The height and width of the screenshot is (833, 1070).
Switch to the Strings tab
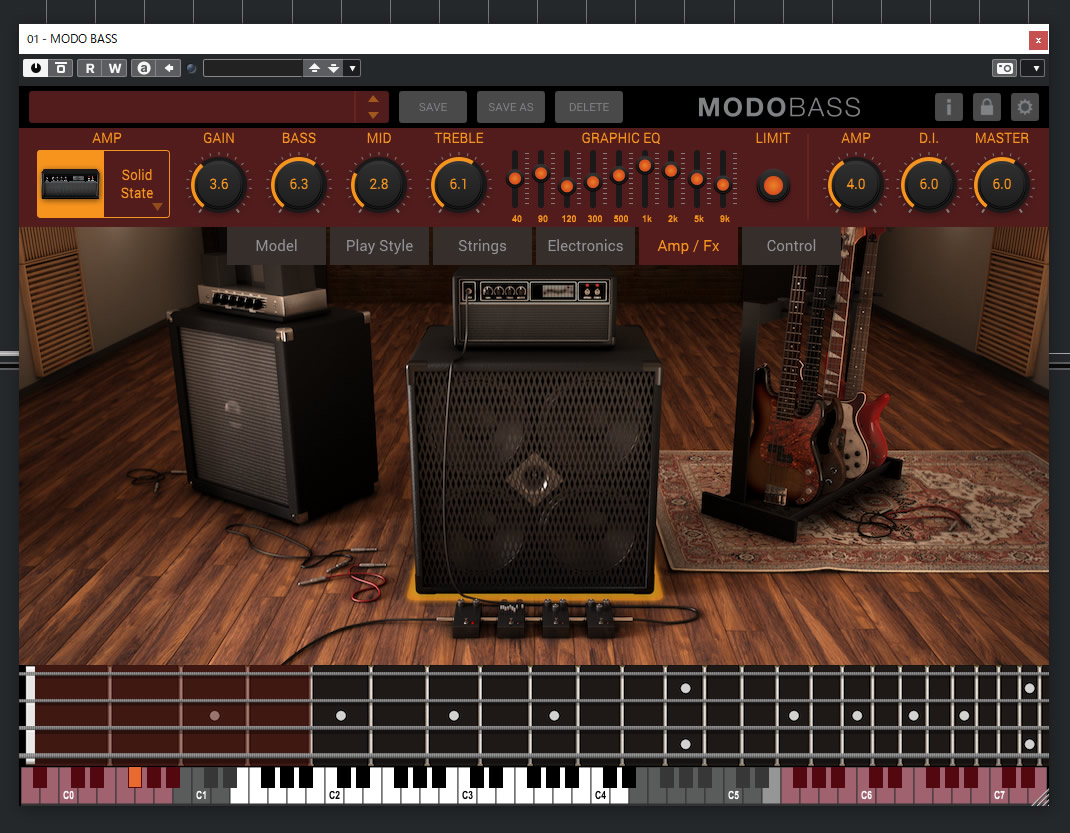482,246
